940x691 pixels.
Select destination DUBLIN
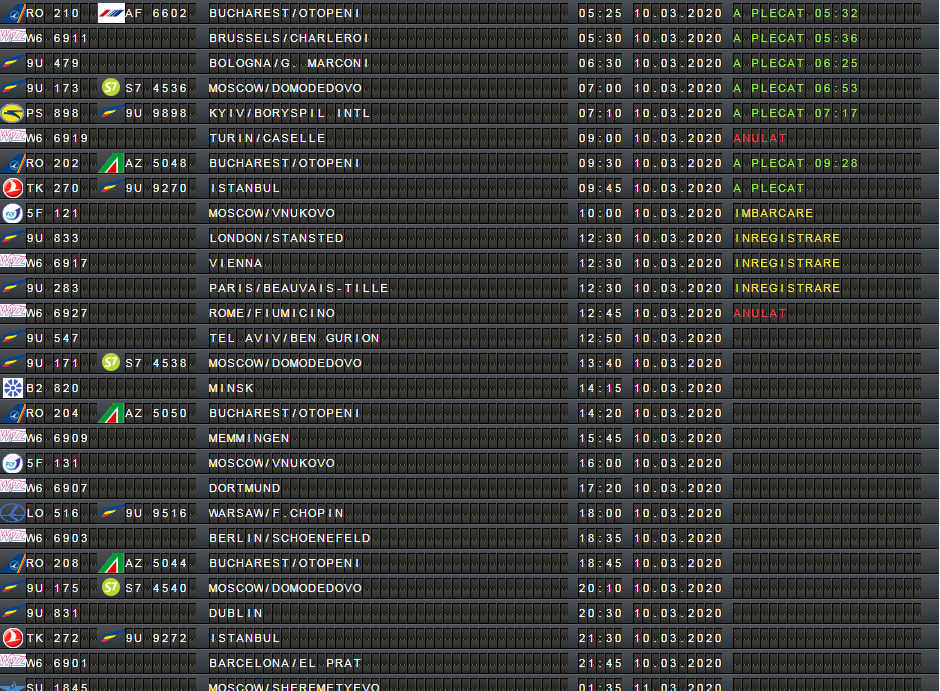pyautogui.click(x=236, y=613)
